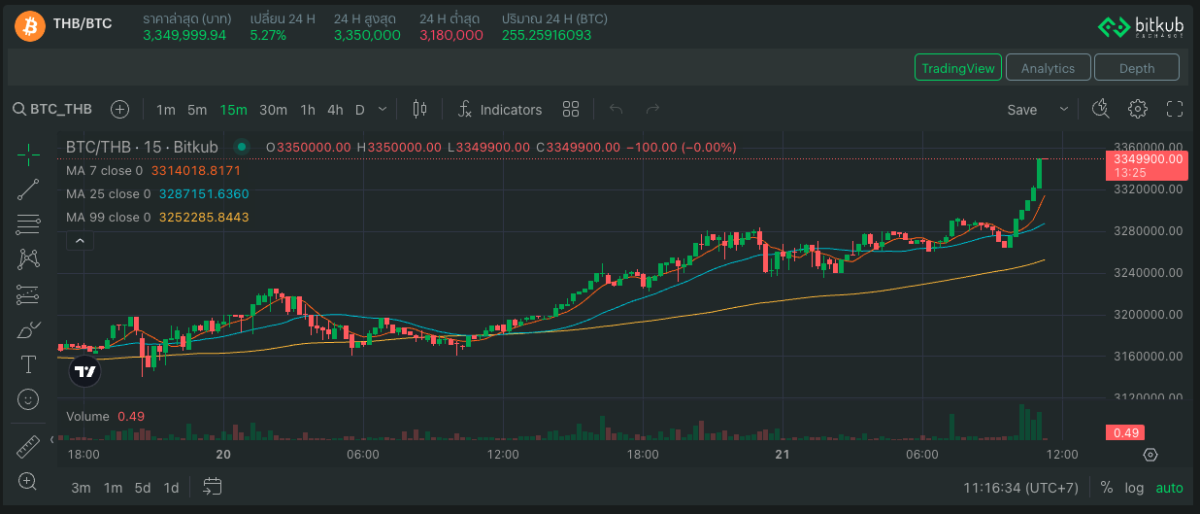1200x514 pixels.
Task: Enter fullscreen mode
Action: coord(1175,109)
